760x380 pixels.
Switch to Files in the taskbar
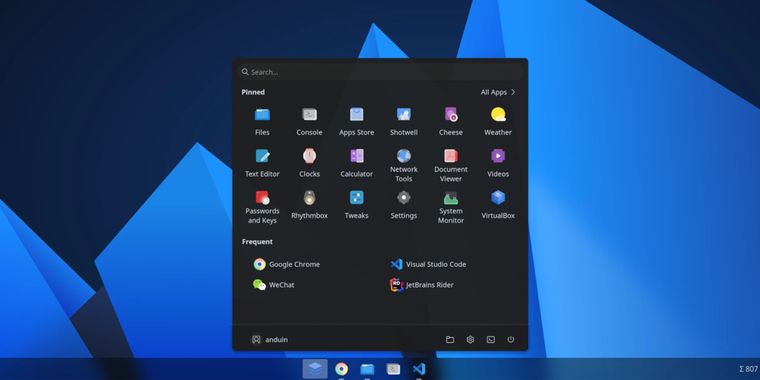point(367,369)
